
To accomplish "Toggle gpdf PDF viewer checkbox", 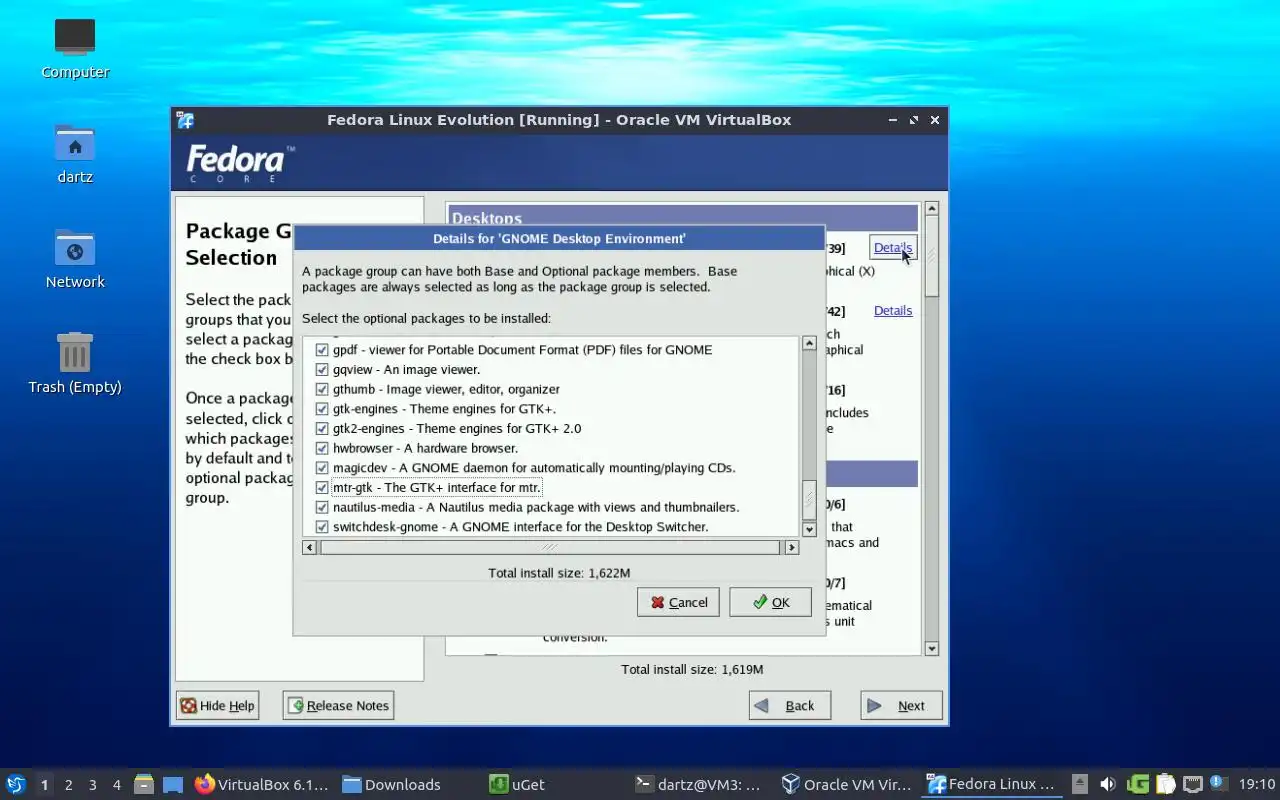I will tap(322, 350).
